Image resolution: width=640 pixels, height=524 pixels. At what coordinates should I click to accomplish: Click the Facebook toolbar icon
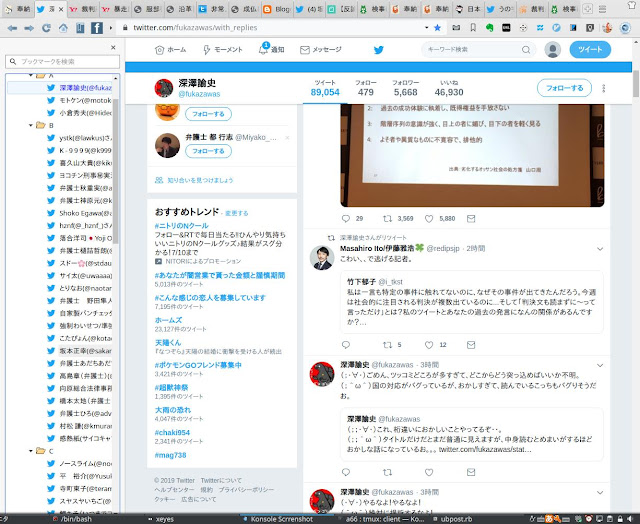click(x=96, y=28)
